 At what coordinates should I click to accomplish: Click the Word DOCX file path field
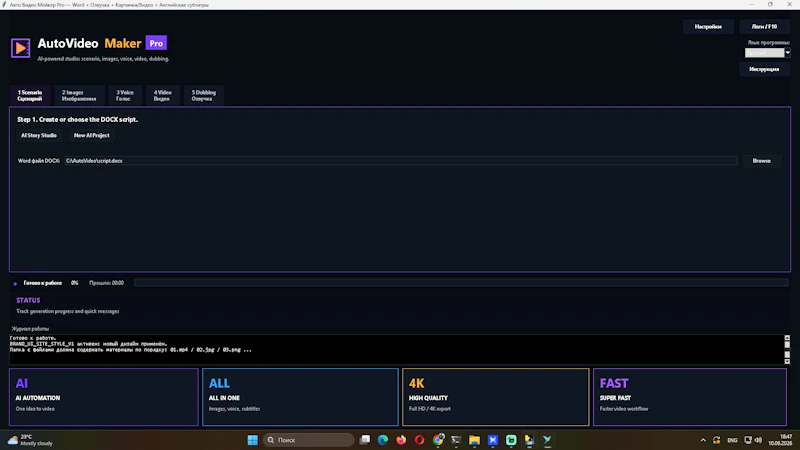point(401,161)
